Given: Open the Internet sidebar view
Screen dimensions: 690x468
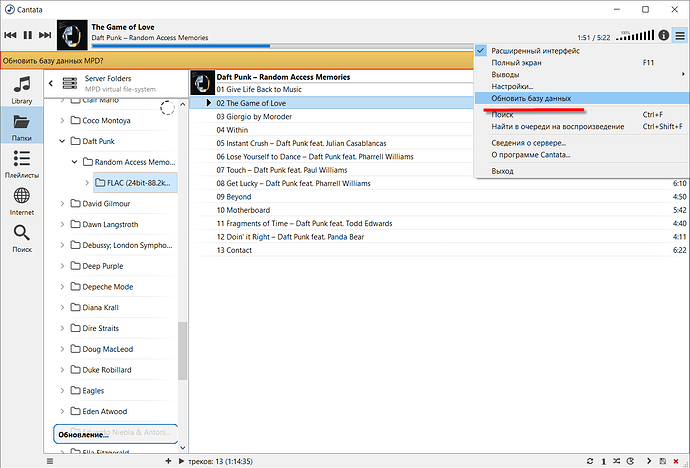Looking at the screenshot, I should click(x=22, y=201).
